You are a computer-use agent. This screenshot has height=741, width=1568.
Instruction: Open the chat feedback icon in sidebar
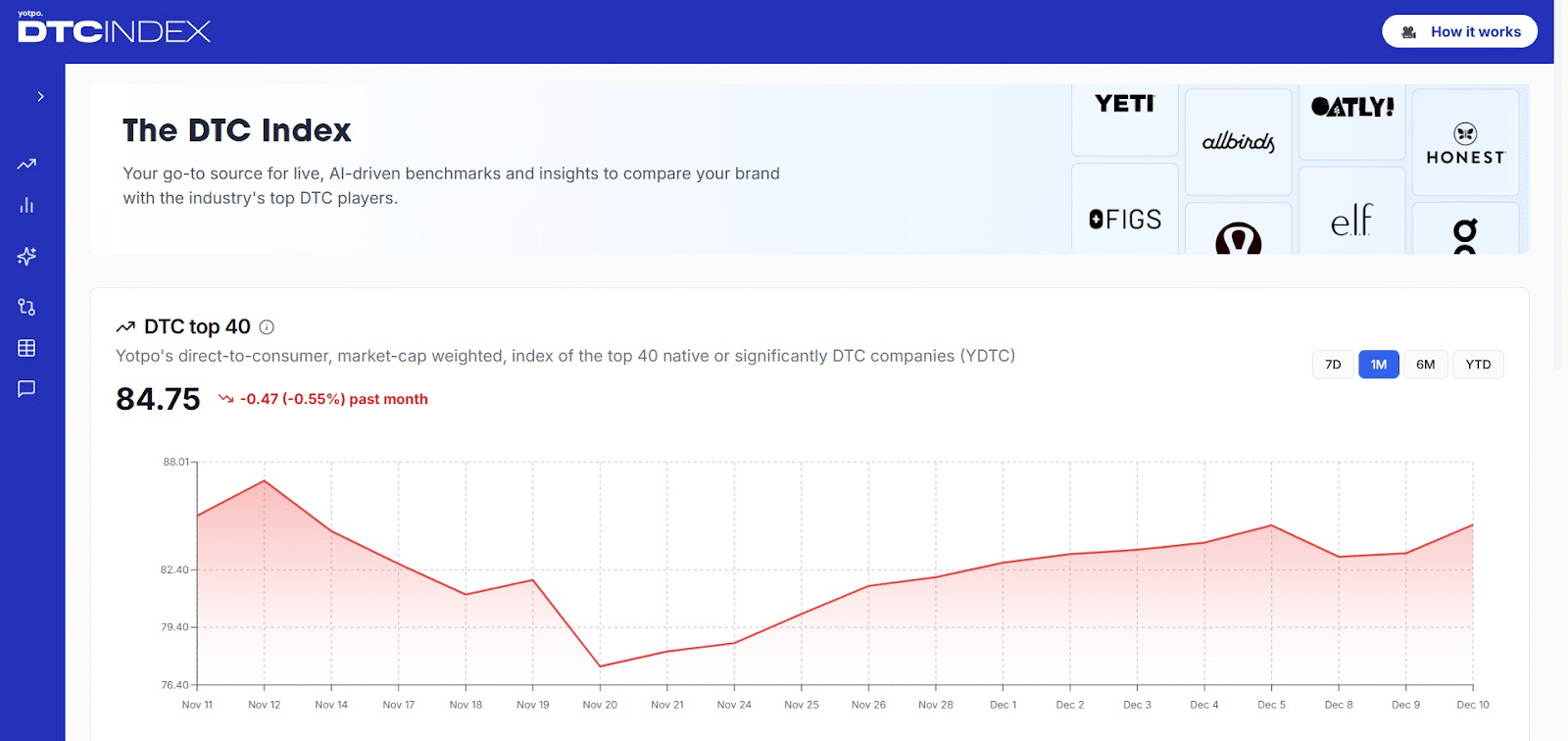26,389
